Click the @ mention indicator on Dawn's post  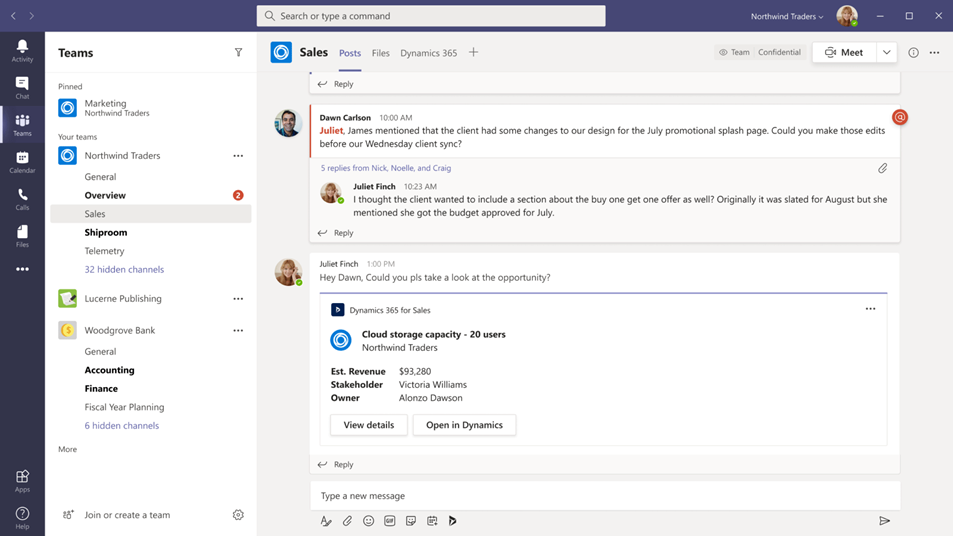(900, 117)
